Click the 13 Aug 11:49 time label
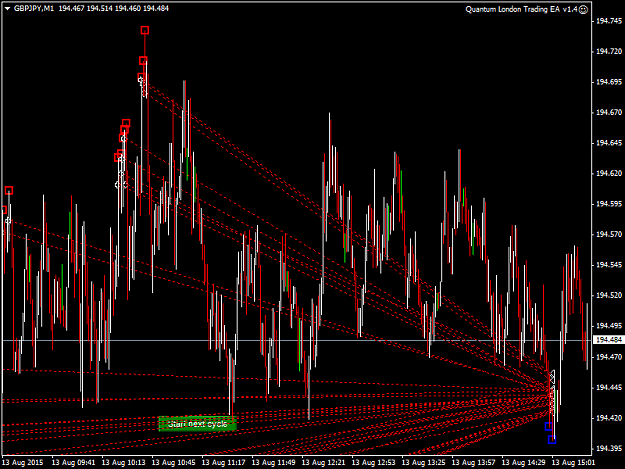Viewport: 625px width, 469px height. tap(274, 463)
